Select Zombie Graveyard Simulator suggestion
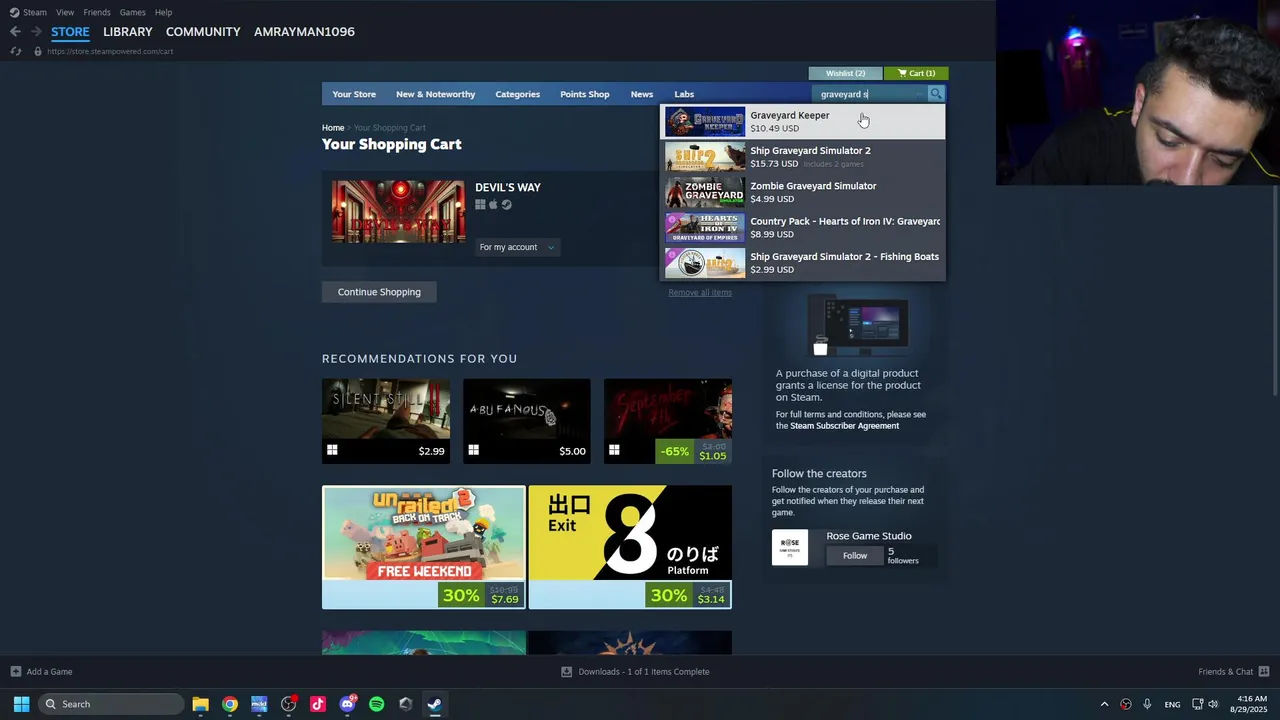Screen dimensions: 1280x720 point(804,192)
